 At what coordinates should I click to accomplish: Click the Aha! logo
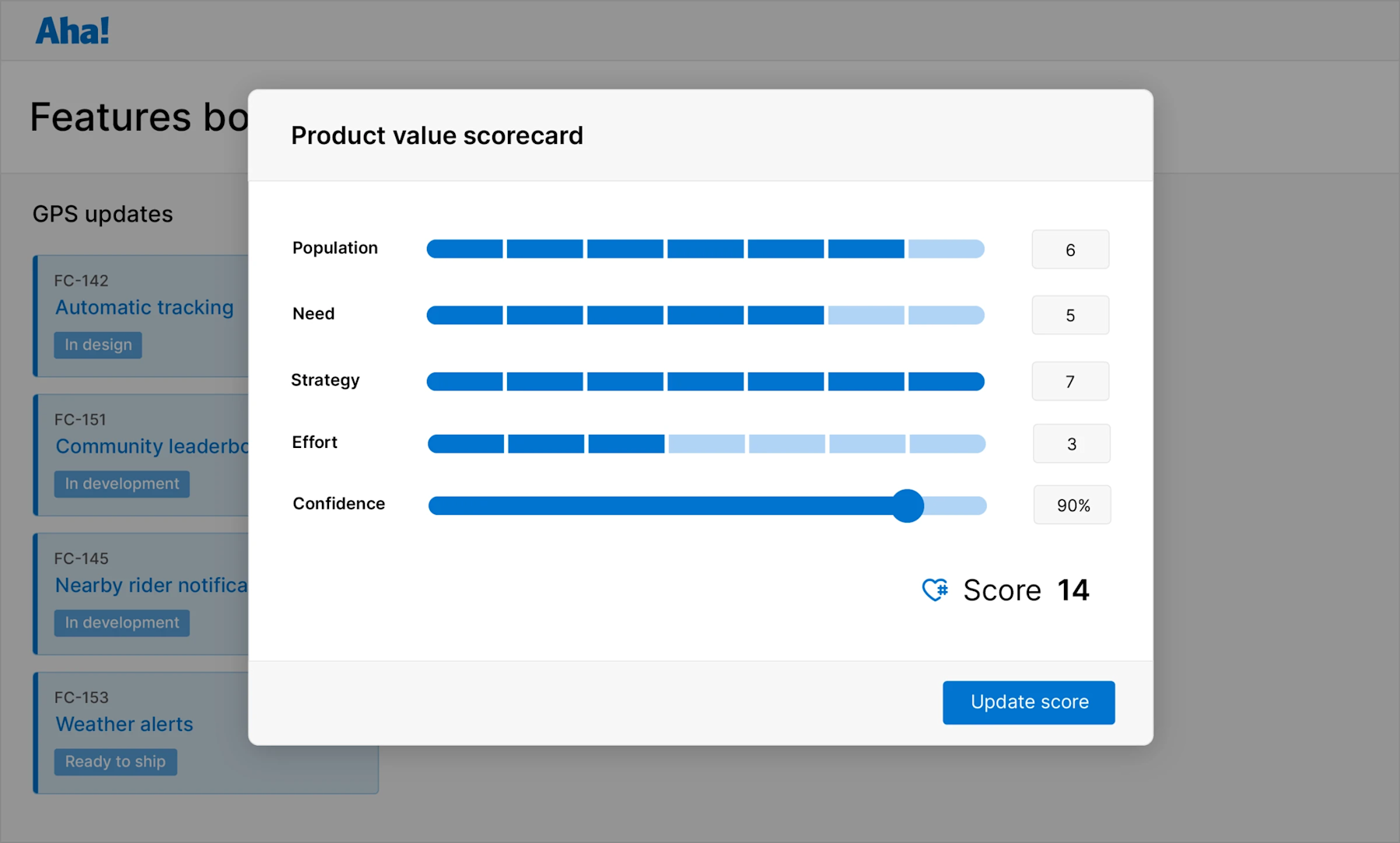(x=72, y=30)
